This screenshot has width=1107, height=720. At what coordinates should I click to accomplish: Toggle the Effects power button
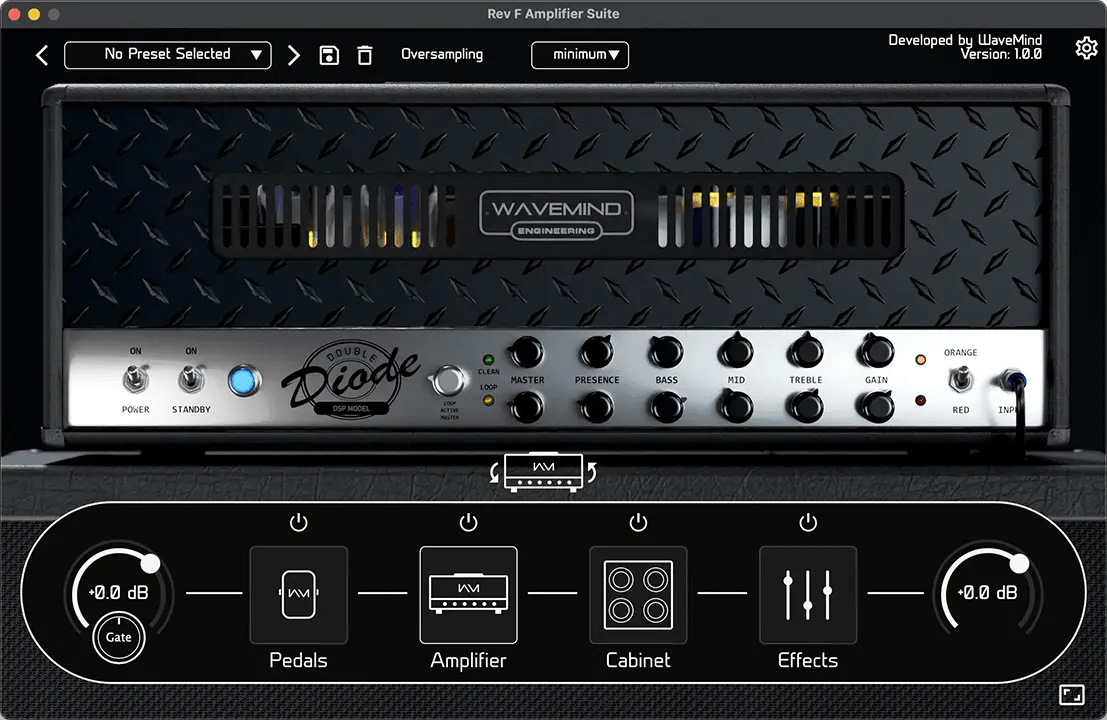pos(808,522)
